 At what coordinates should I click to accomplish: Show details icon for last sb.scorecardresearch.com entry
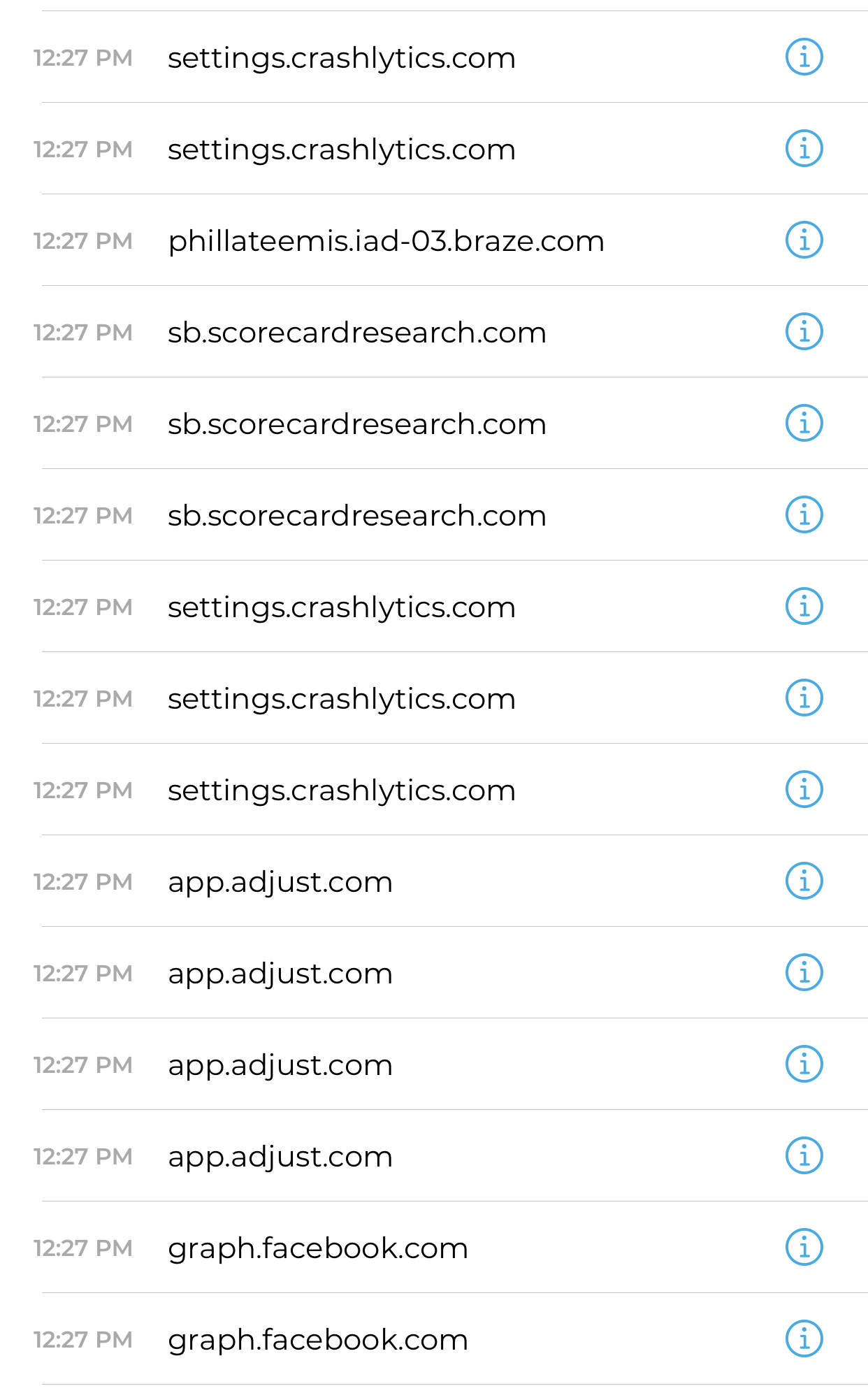(804, 514)
